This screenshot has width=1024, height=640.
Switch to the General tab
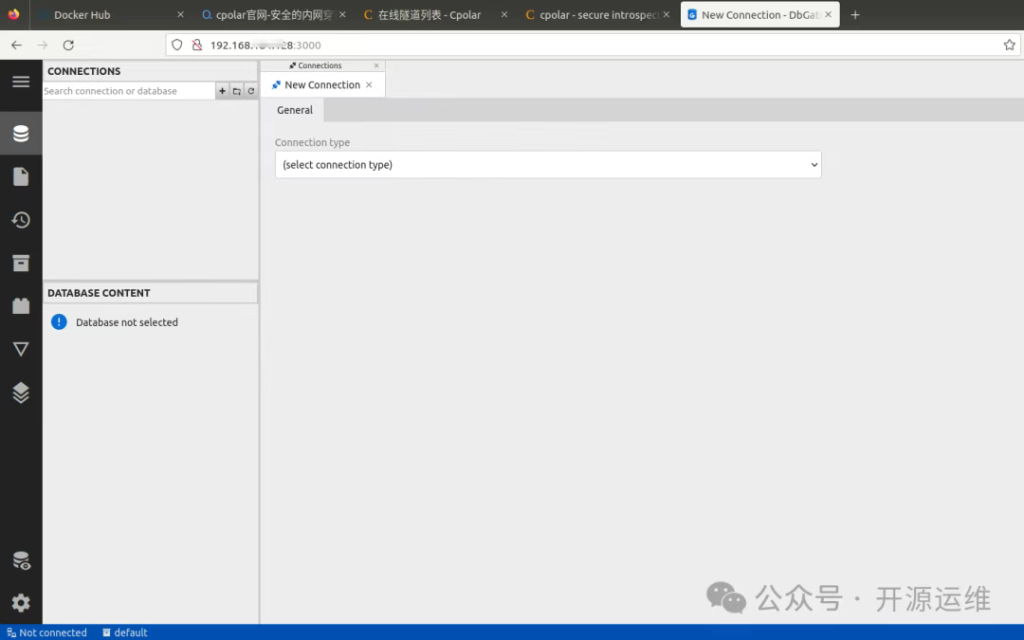[x=294, y=110]
